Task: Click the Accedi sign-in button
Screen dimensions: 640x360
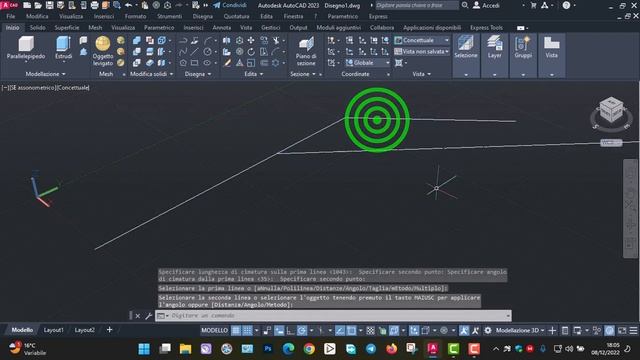Action: tap(486, 5)
